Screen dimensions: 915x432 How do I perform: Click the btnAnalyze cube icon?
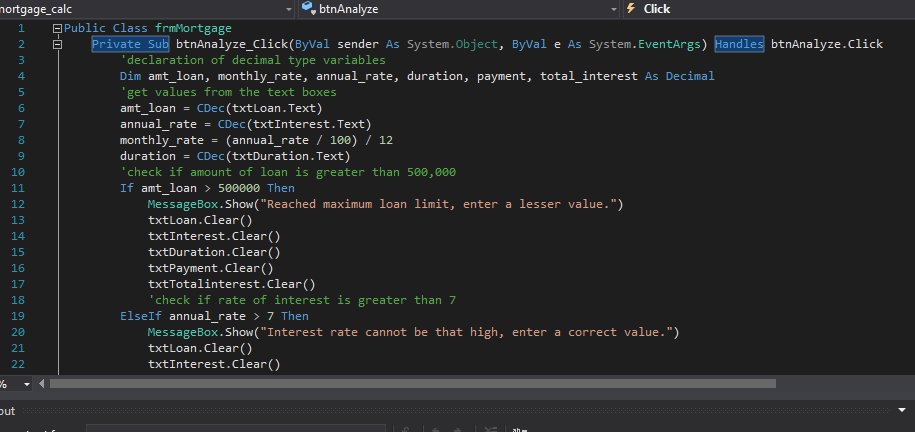click(x=309, y=8)
